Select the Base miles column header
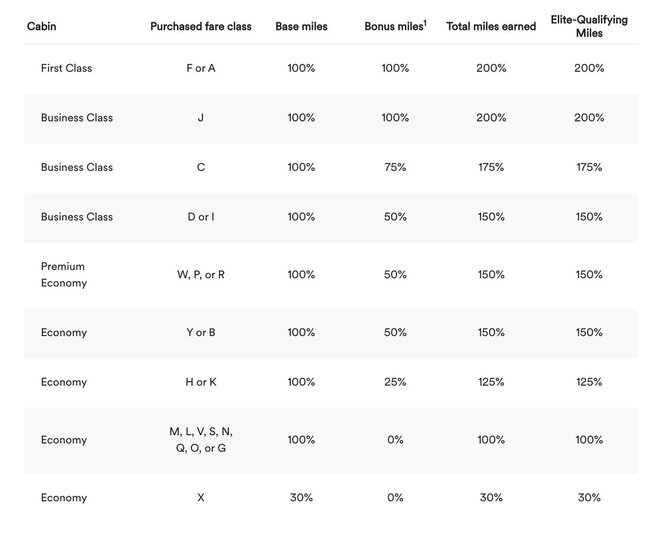The width and height of the screenshot is (663, 540). click(x=301, y=26)
